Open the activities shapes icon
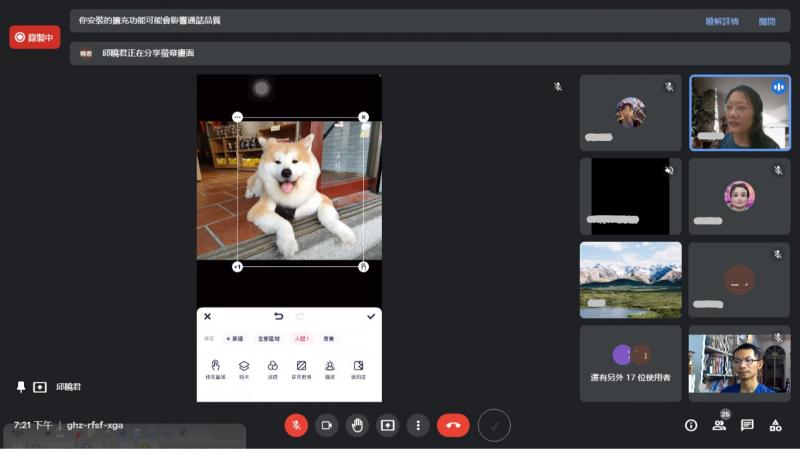Viewport: 800px width, 449px height. click(775, 425)
